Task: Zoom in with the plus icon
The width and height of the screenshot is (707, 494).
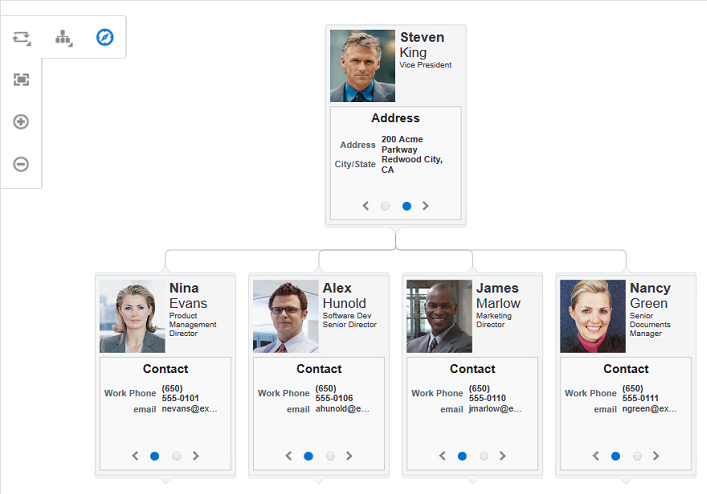Action: [21, 122]
